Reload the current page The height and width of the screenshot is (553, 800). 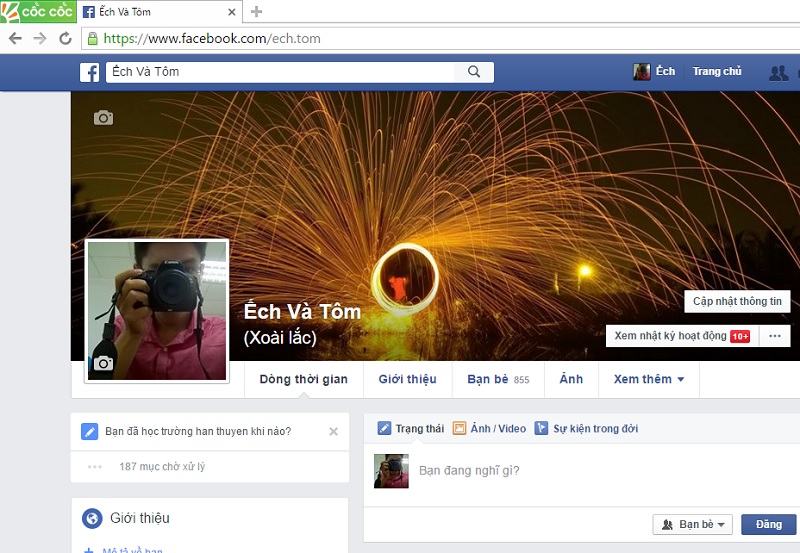click(x=65, y=38)
